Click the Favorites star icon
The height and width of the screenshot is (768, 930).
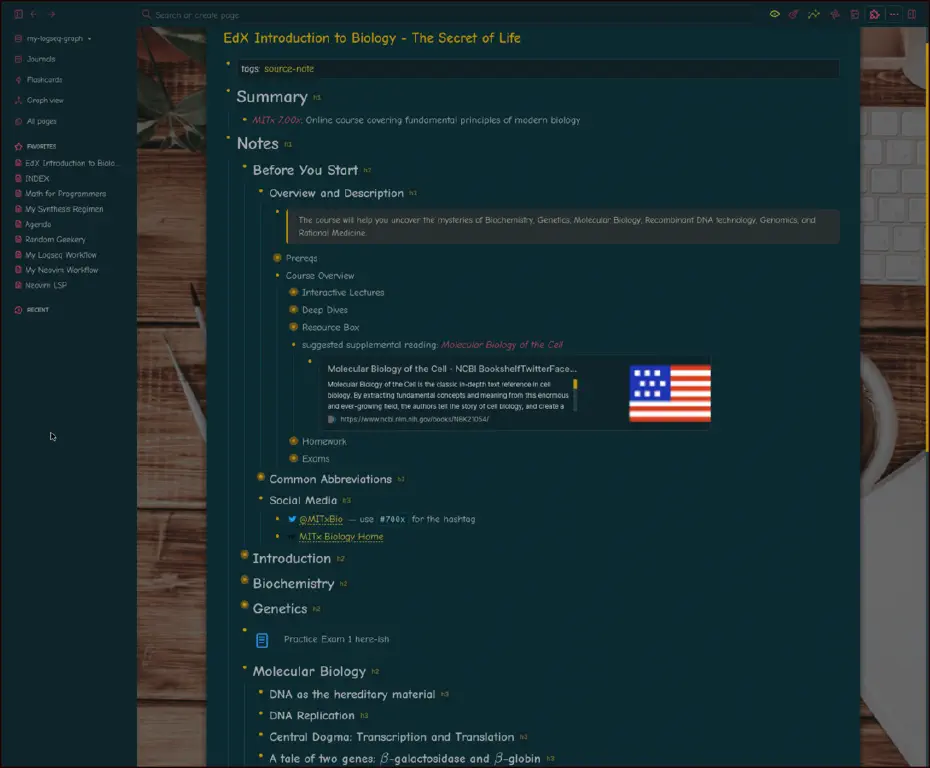18,146
